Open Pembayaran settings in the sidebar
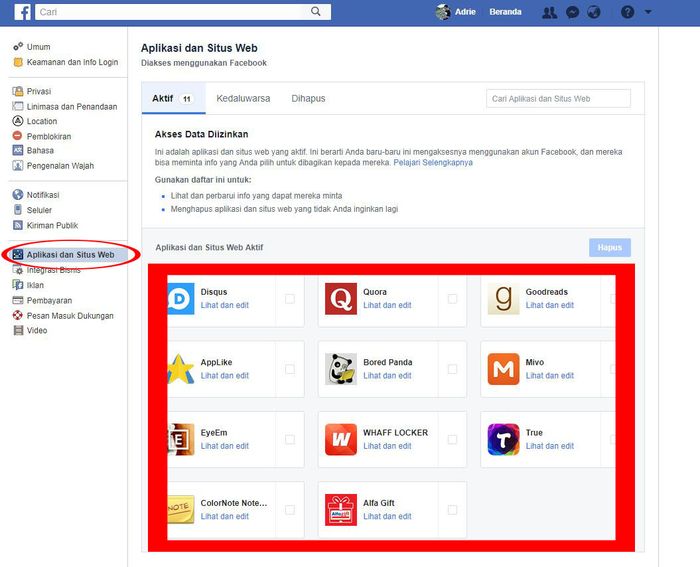 point(49,300)
